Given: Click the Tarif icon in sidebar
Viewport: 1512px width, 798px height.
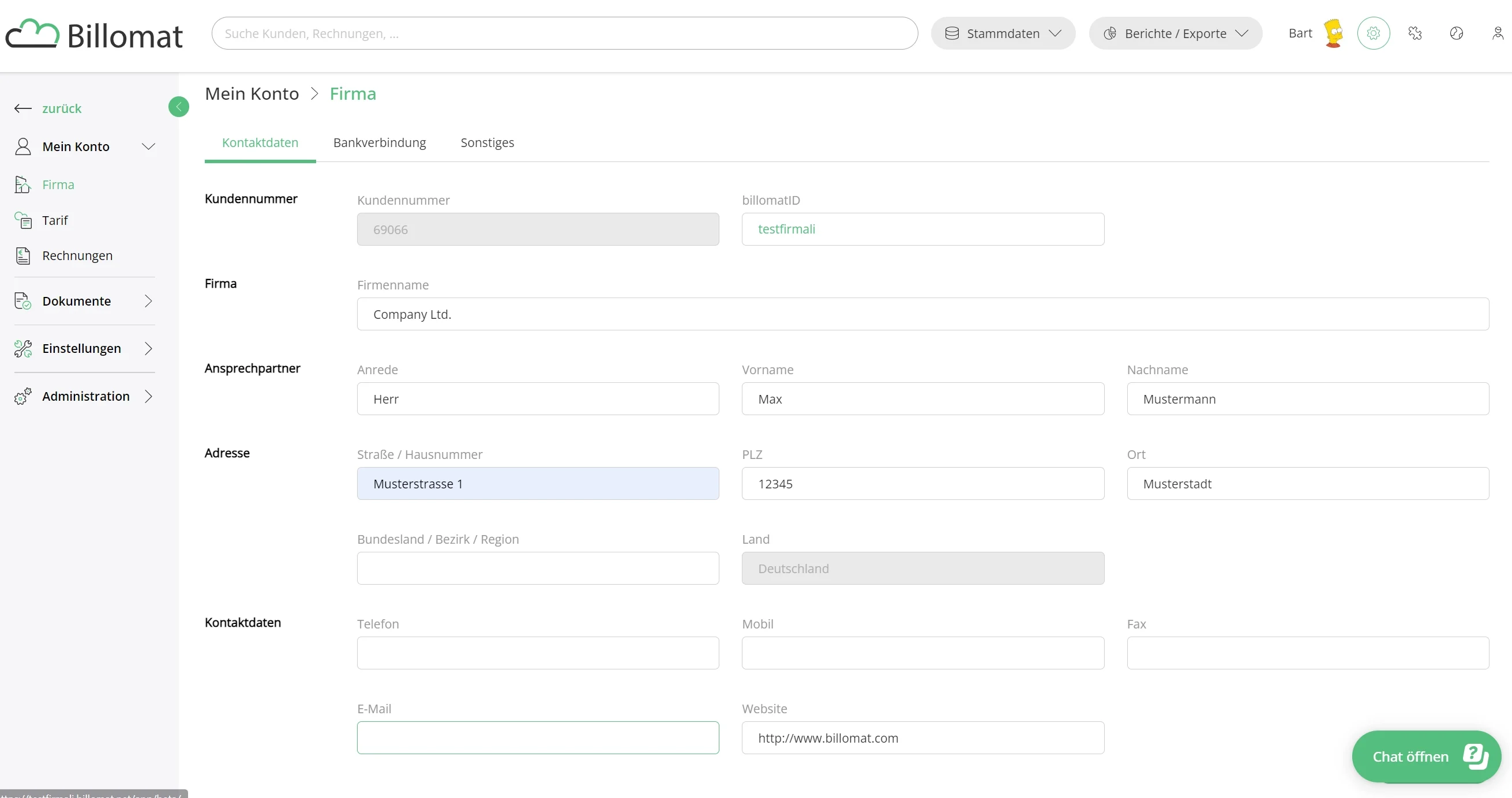Looking at the screenshot, I should [x=23, y=221].
